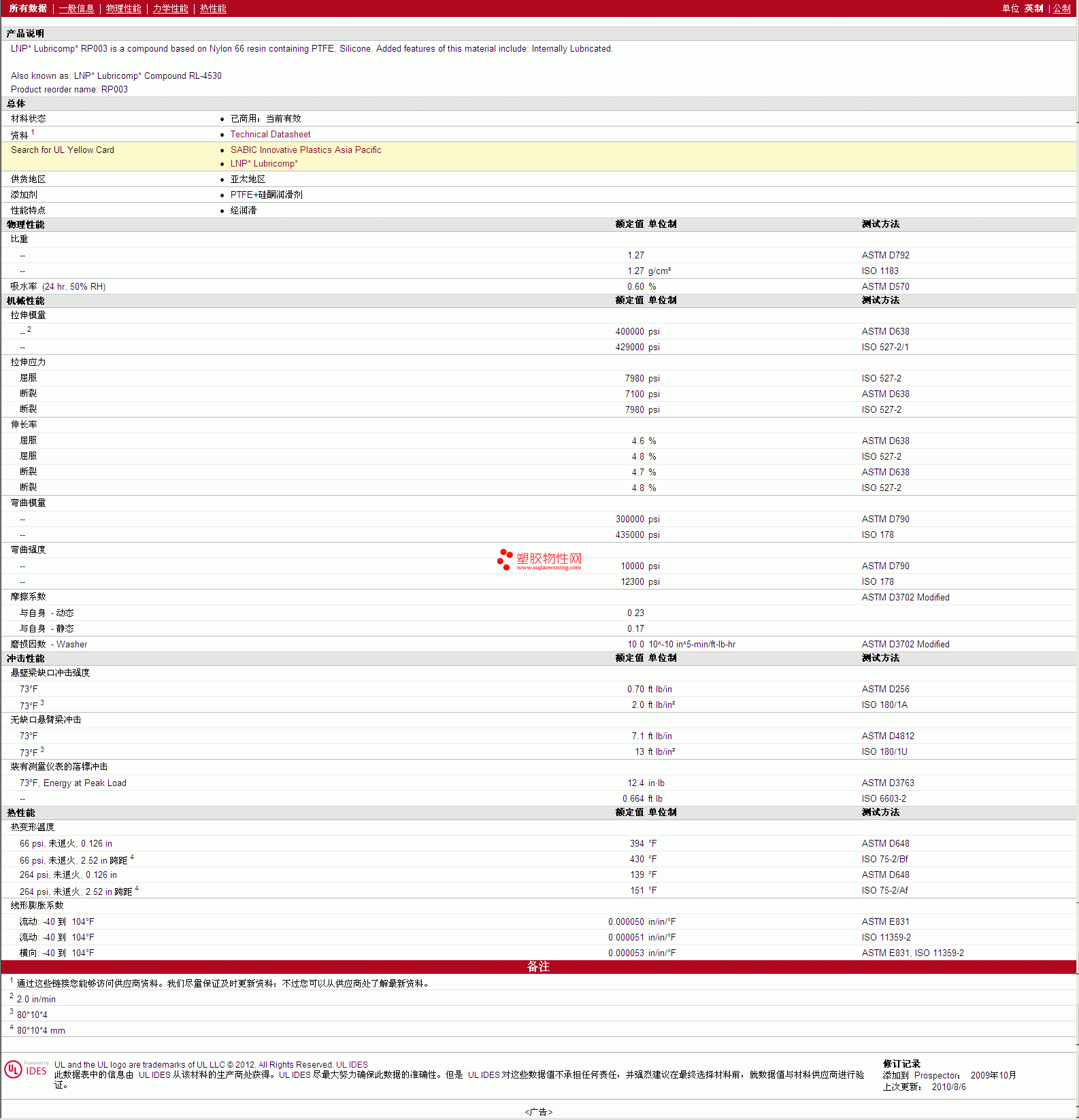Select the 吸水率 (24 hr, 50% RH) row
This screenshot has width=1079, height=1120.
[x=538, y=286]
